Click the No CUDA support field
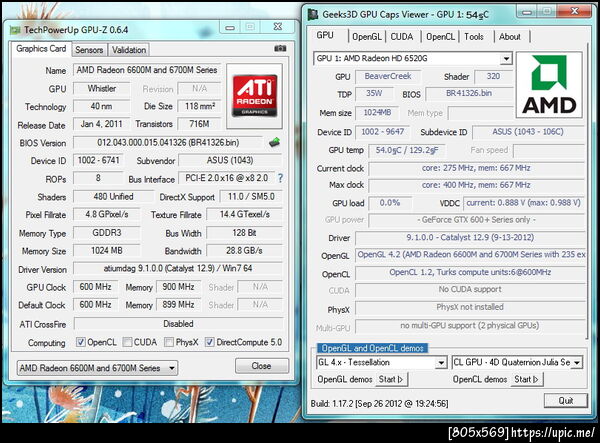600x443 pixels. [x=470, y=290]
